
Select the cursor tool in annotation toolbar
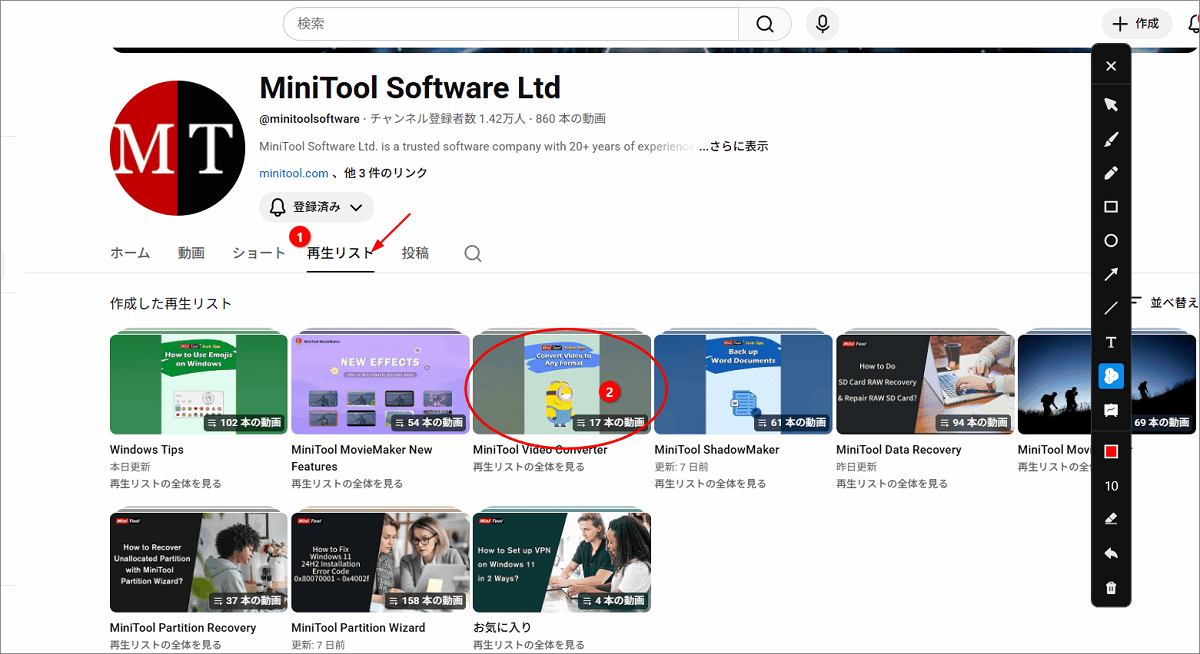click(x=1110, y=104)
